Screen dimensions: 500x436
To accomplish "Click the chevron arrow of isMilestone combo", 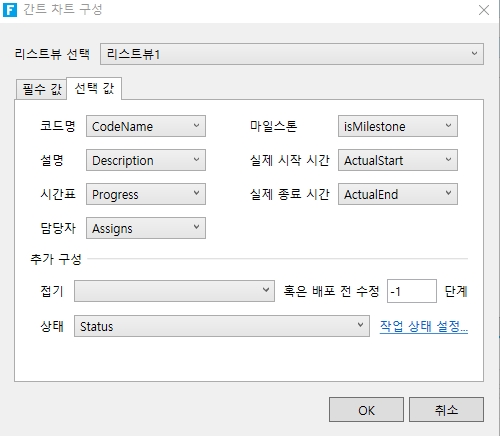I will pos(448,126).
